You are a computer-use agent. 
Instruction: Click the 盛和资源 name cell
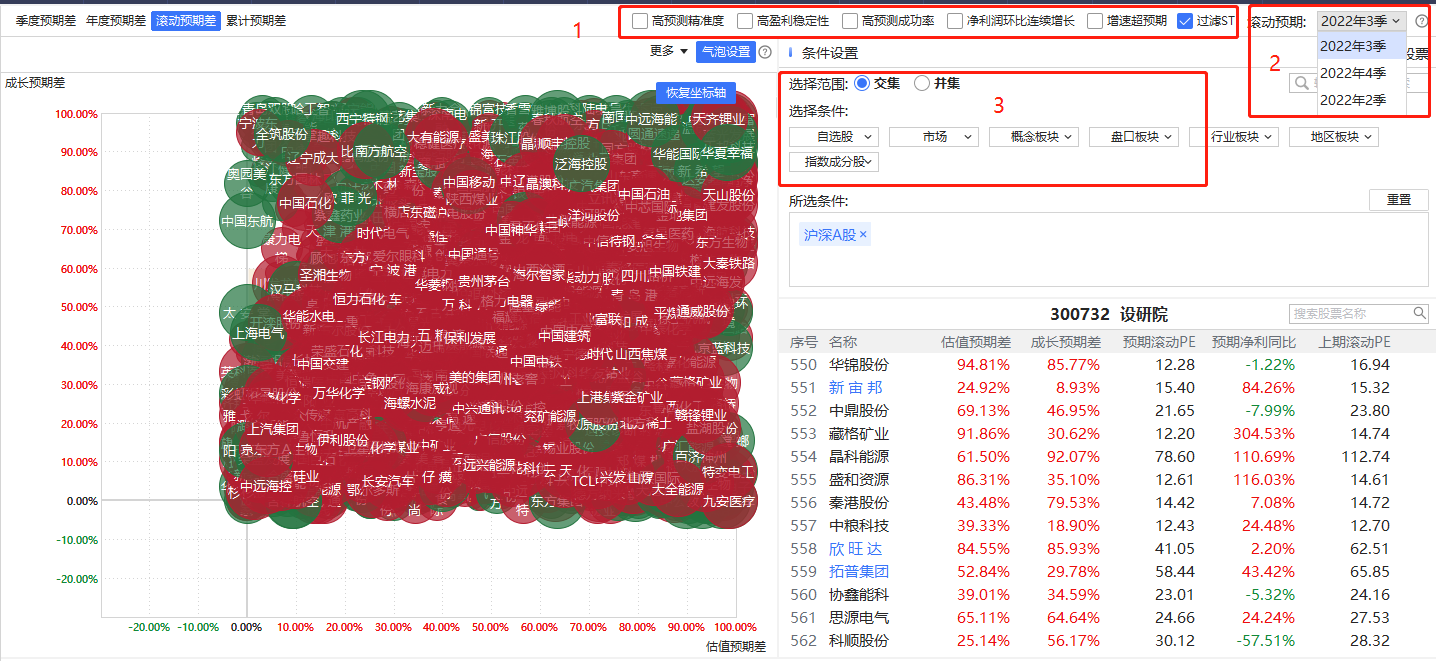[x=859, y=480]
